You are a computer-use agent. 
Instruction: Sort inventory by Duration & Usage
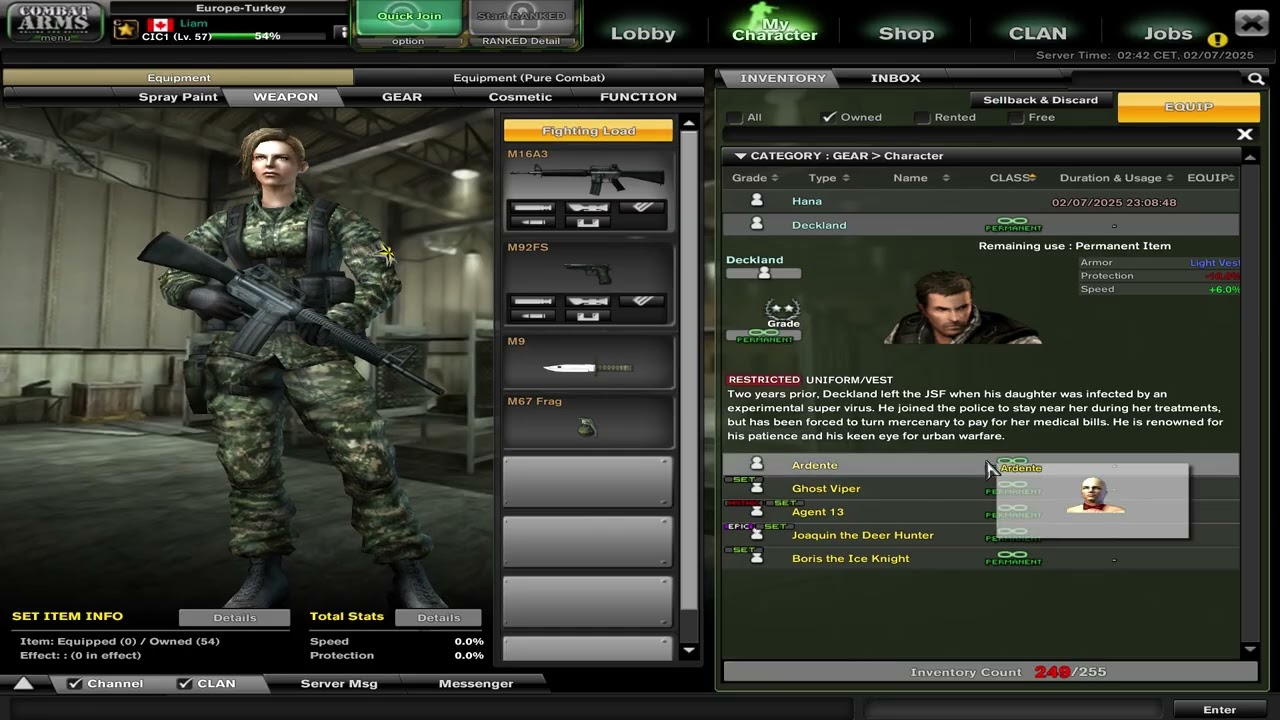(1118, 178)
